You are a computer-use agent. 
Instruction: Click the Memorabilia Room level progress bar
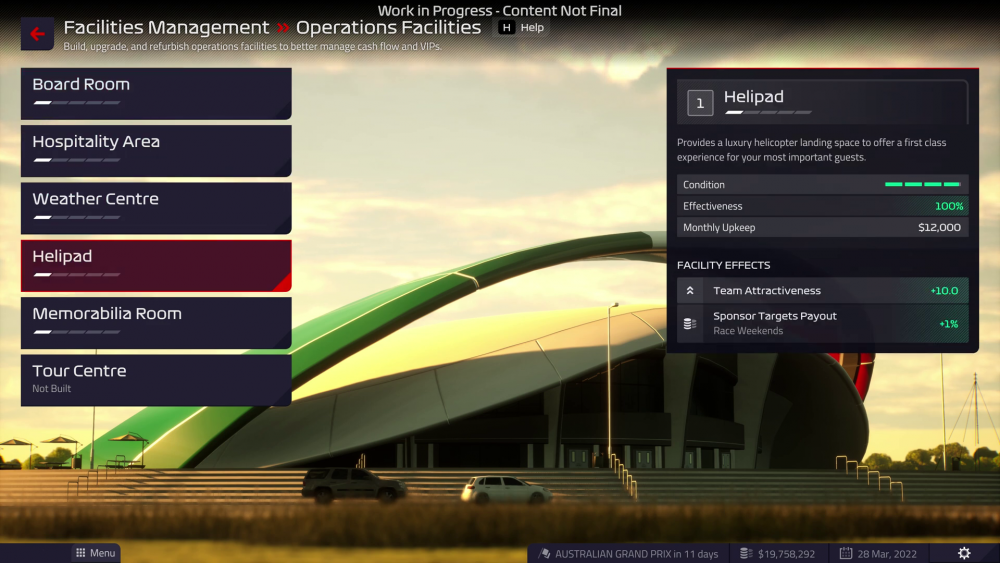[x=77, y=332]
